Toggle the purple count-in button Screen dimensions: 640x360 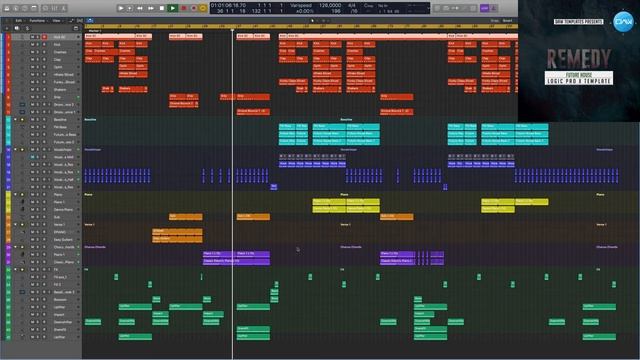[484, 8]
